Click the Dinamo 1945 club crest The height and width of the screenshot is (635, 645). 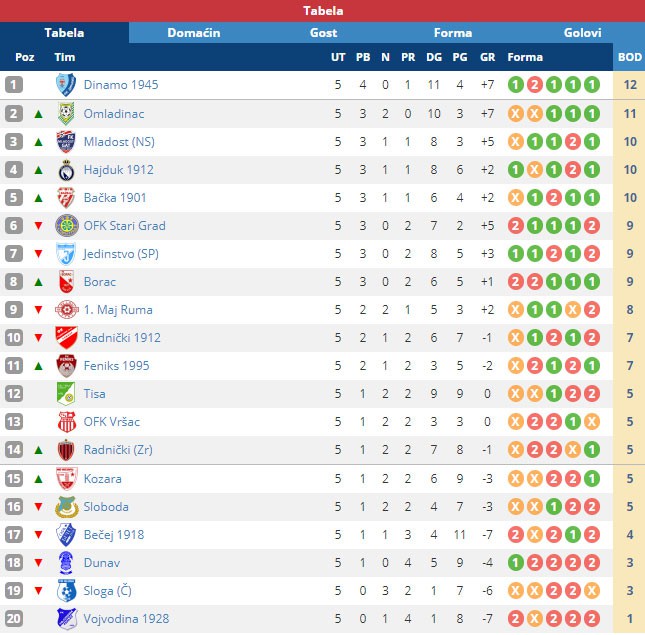(66, 85)
